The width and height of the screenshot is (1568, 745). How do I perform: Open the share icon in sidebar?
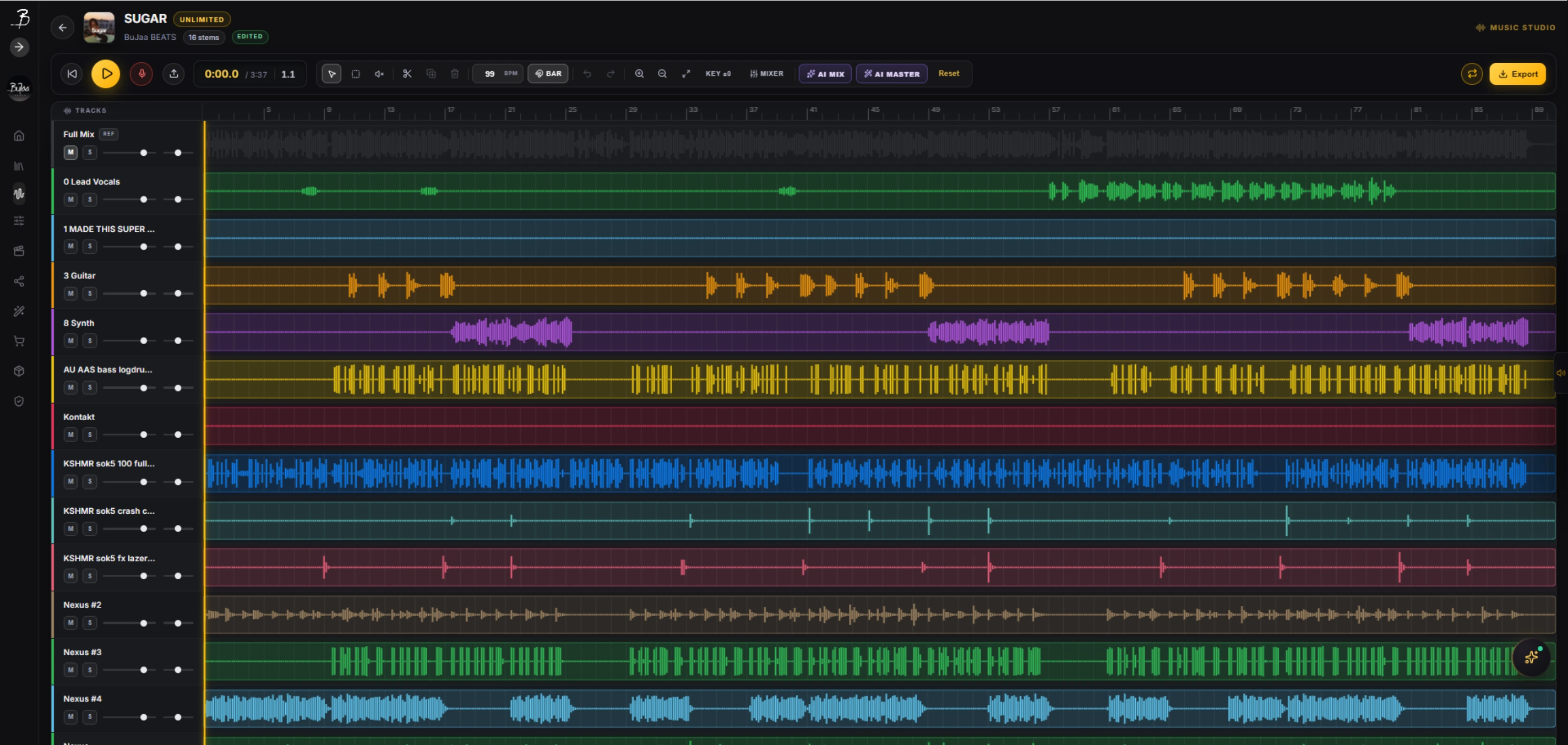pyautogui.click(x=19, y=280)
